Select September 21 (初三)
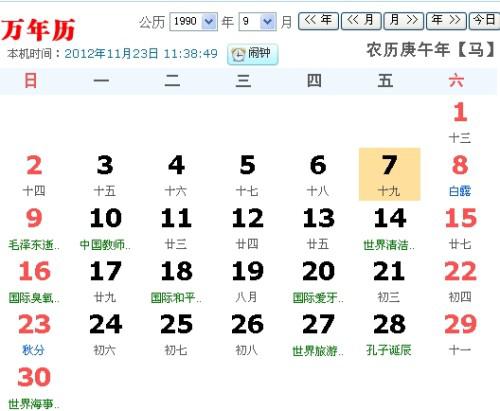500x411 pixels. [x=389, y=281]
